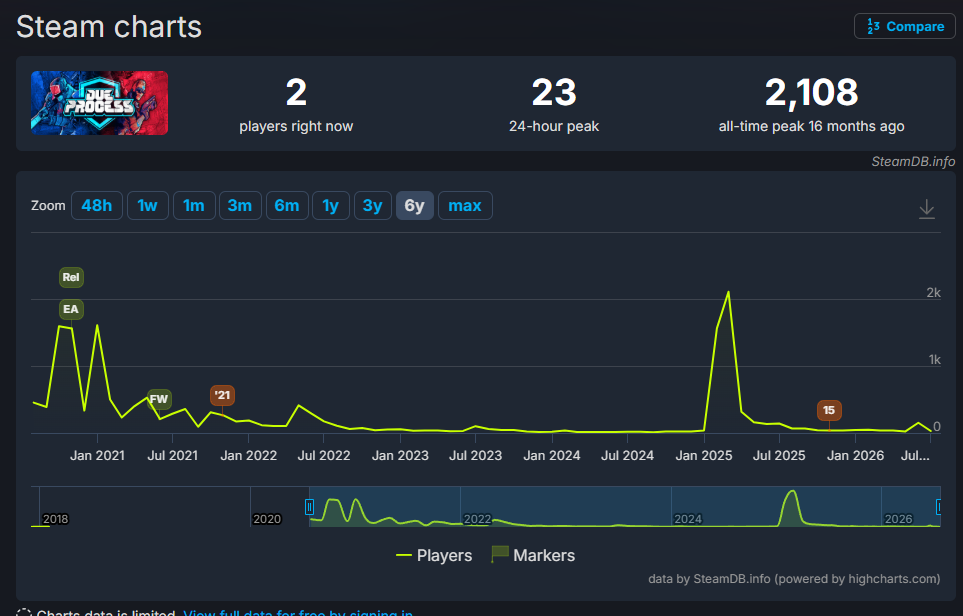Image resolution: width=963 pixels, height=616 pixels.
Task: Grab the left navigator range handle
Action: click(x=310, y=507)
